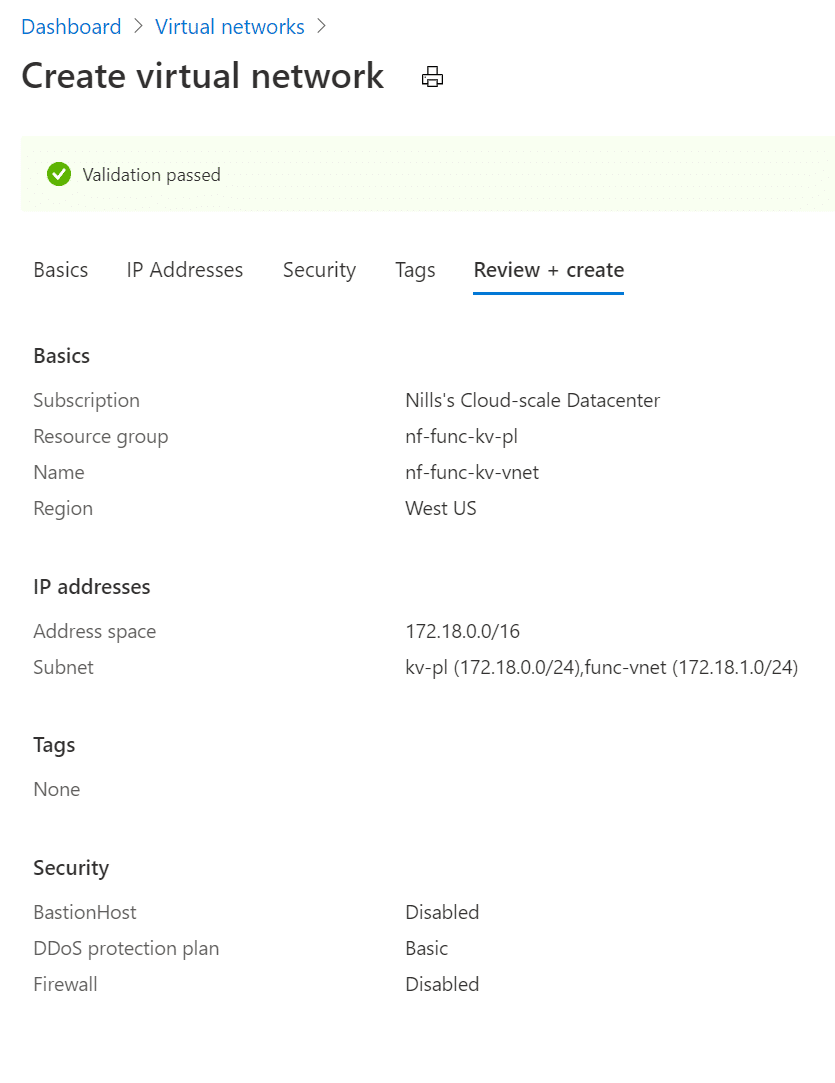
Task: Click the print icon beside the title
Action: point(432,77)
